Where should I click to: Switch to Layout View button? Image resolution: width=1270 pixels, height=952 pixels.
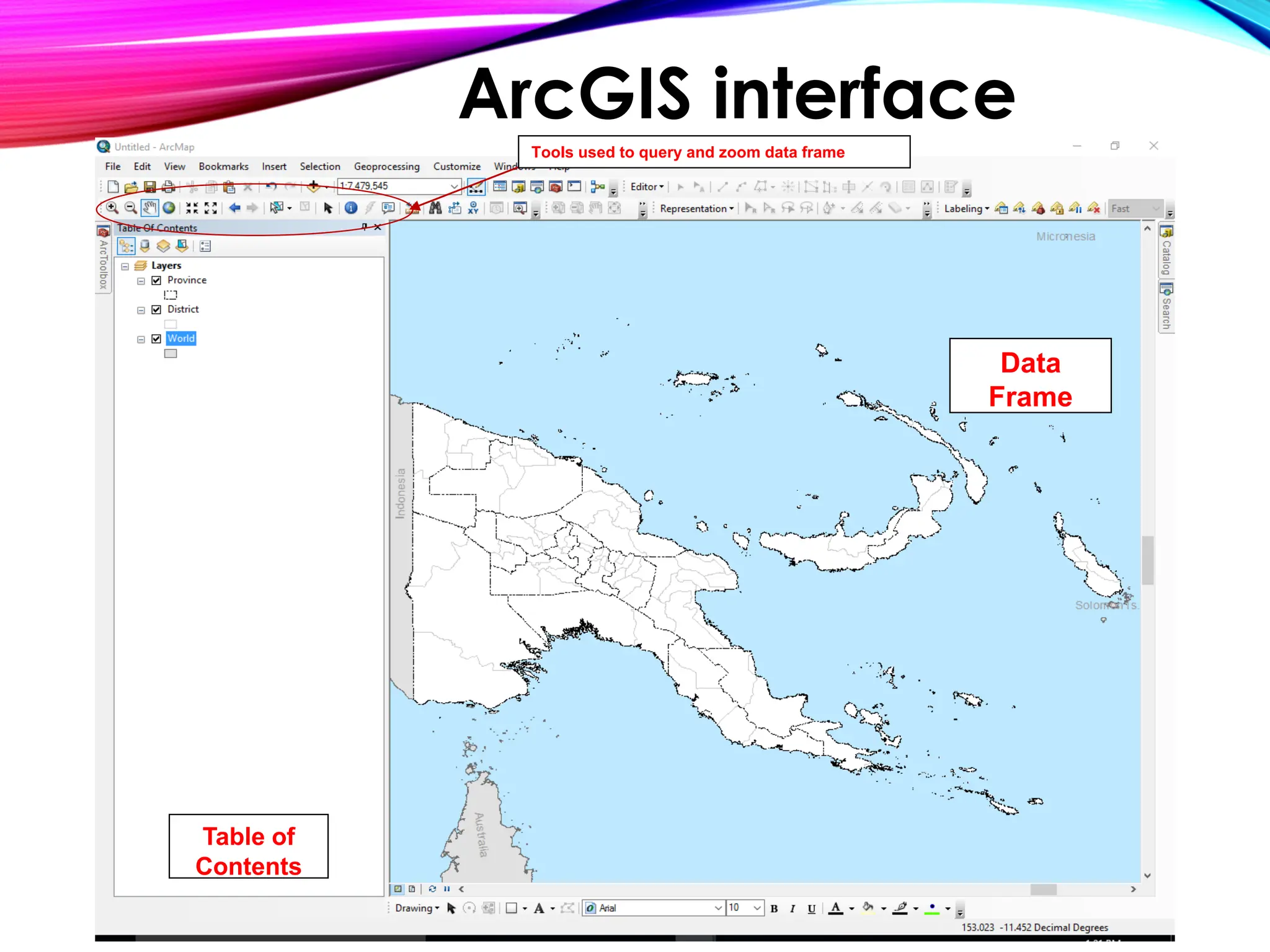point(412,889)
